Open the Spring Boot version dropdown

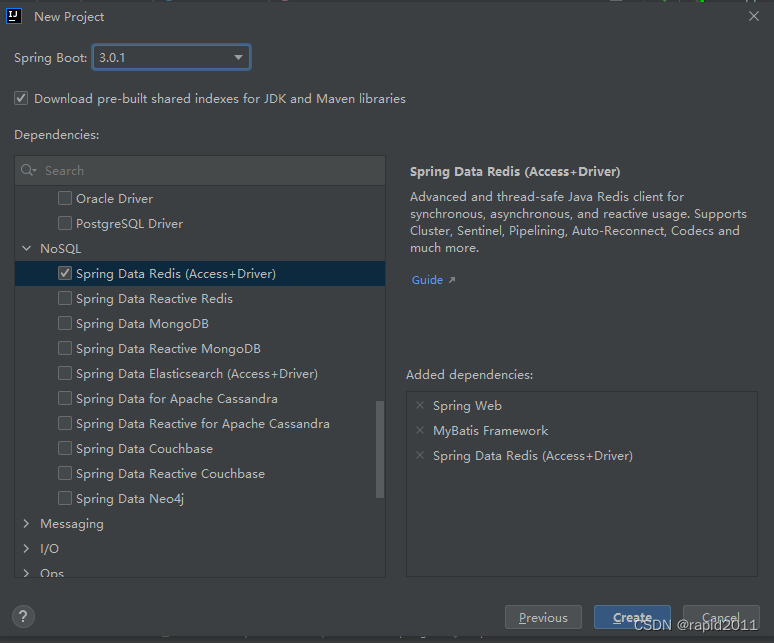tap(171, 57)
